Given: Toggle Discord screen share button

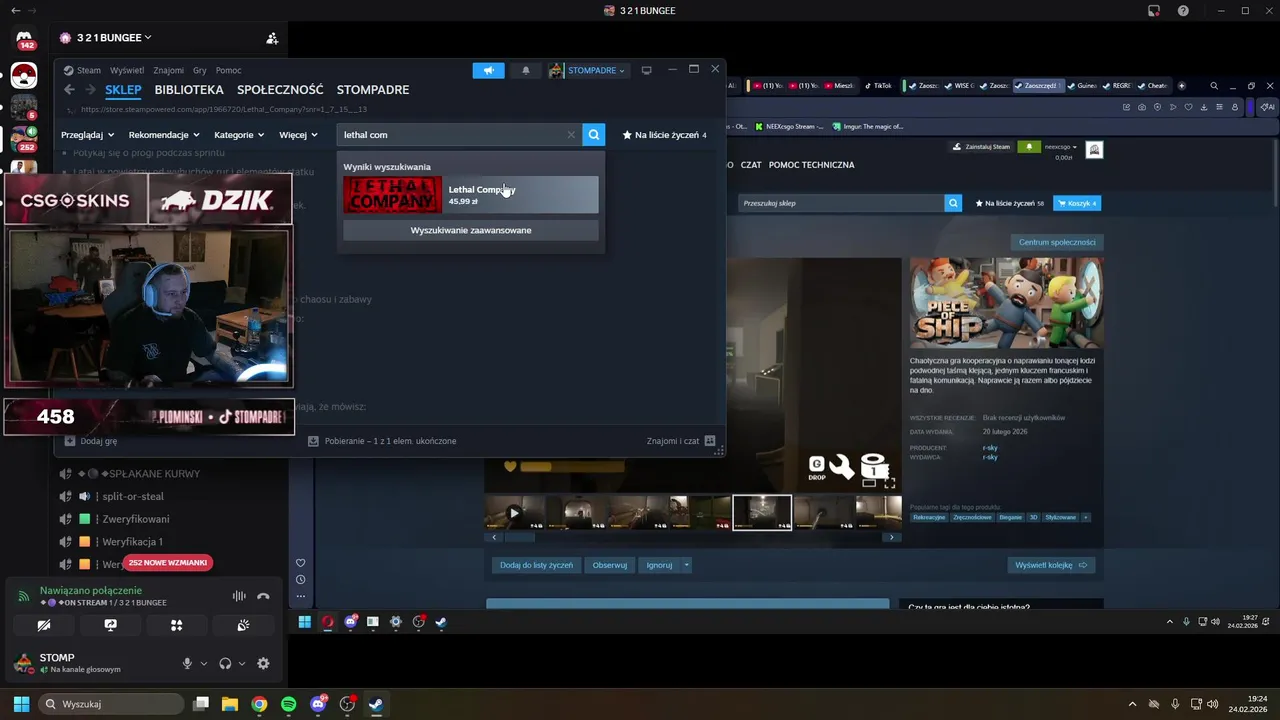Looking at the screenshot, I should [110, 625].
